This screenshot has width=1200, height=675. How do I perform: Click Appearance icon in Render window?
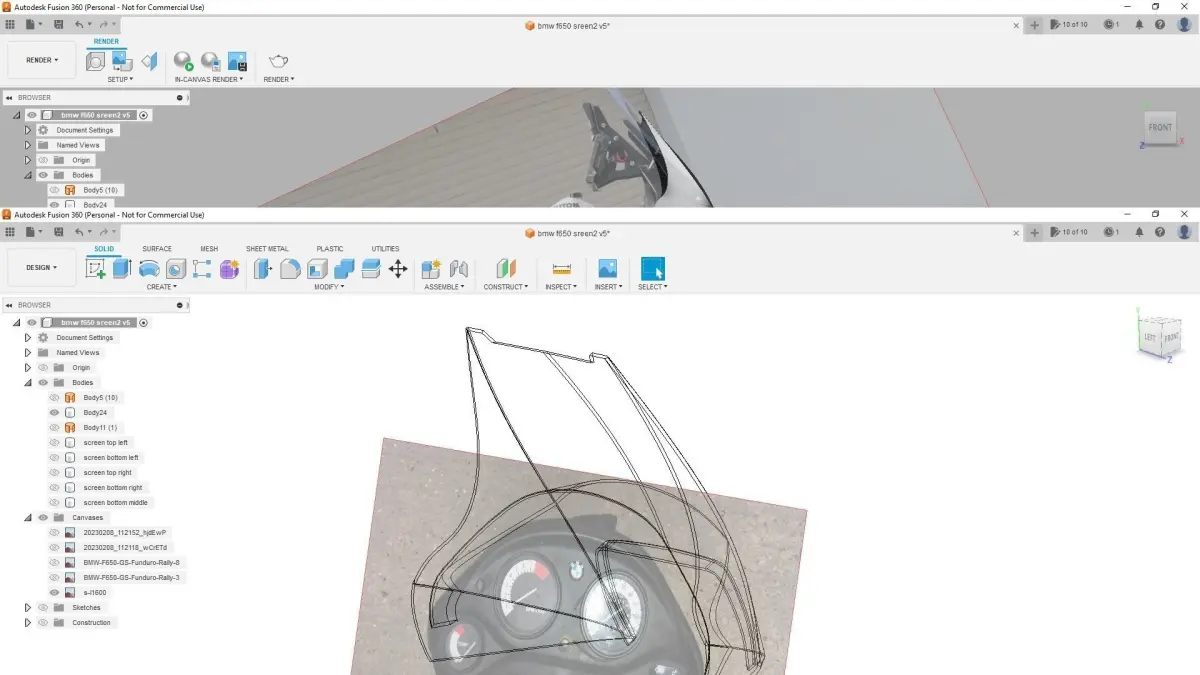pos(95,61)
